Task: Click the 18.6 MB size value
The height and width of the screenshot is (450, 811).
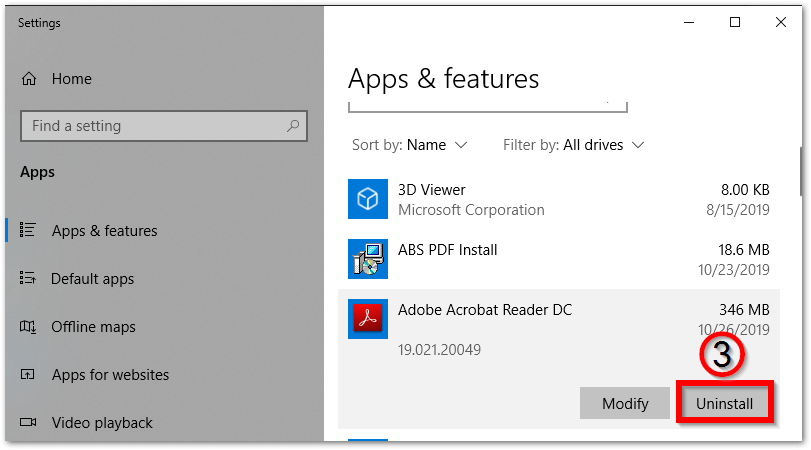Action: [x=744, y=250]
